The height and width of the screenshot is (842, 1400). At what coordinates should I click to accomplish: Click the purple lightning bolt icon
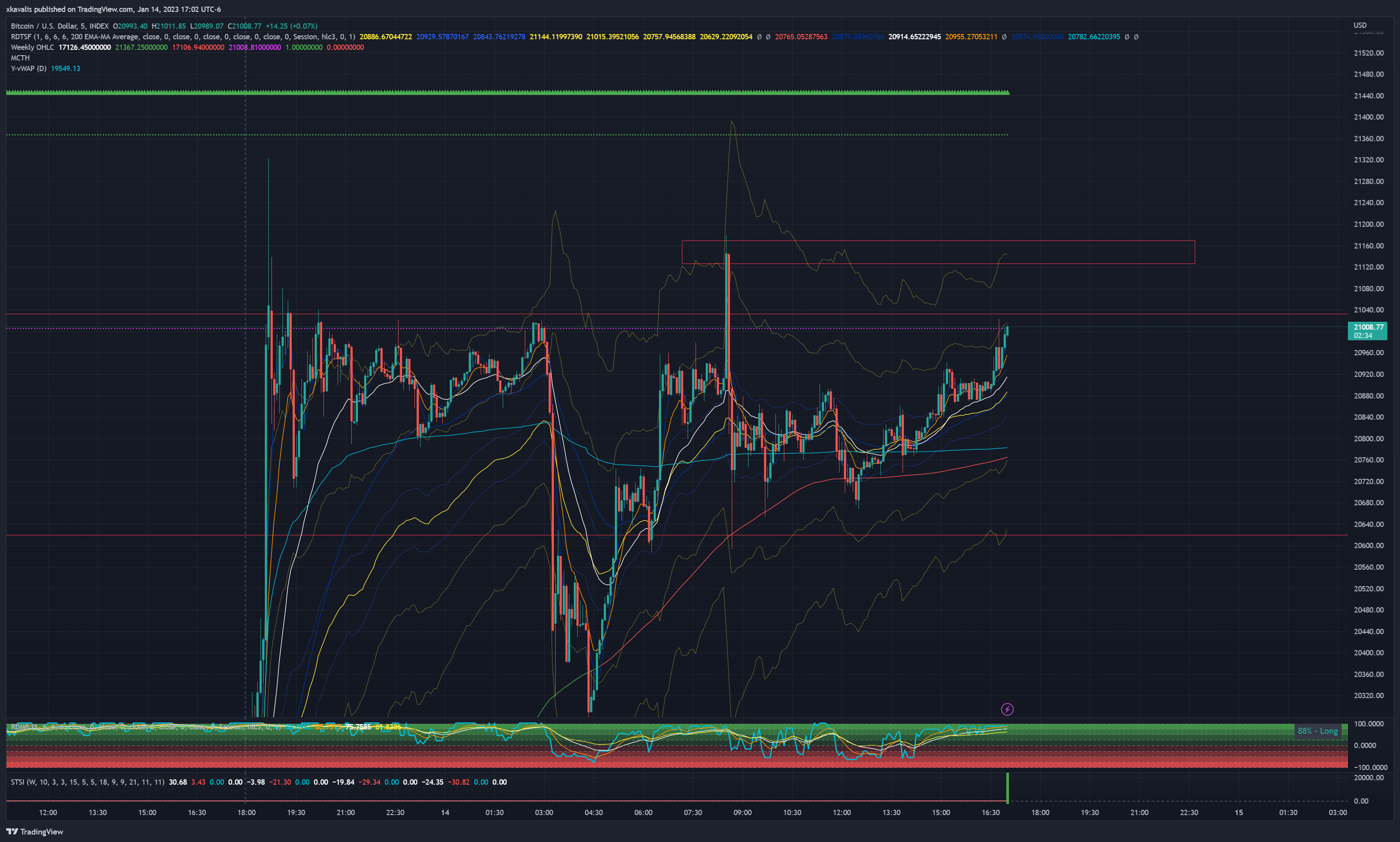coord(1007,709)
